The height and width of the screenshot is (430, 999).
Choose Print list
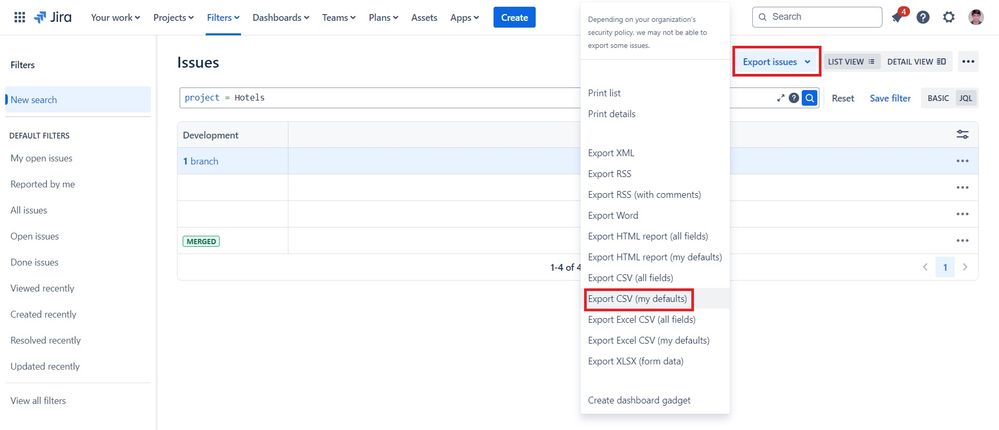(x=654, y=93)
